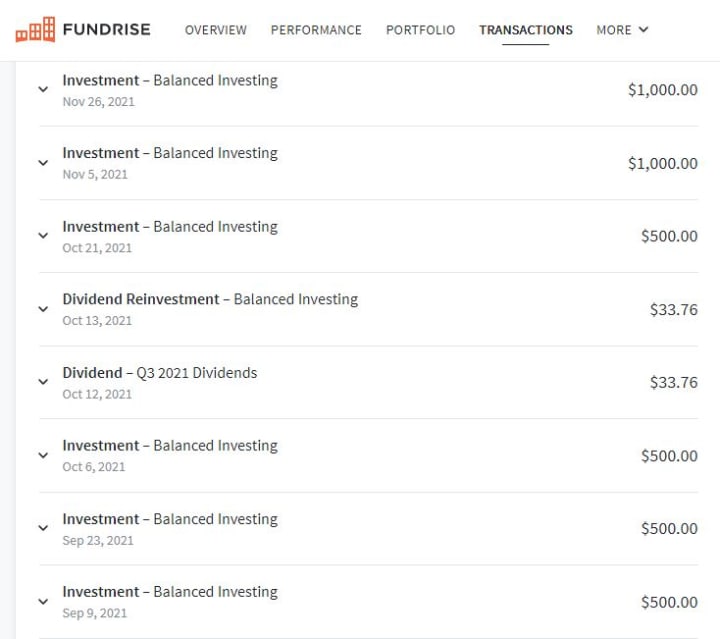This screenshot has height=639, width=720.
Task: Open the More dropdown menu
Action: pos(622,30)
